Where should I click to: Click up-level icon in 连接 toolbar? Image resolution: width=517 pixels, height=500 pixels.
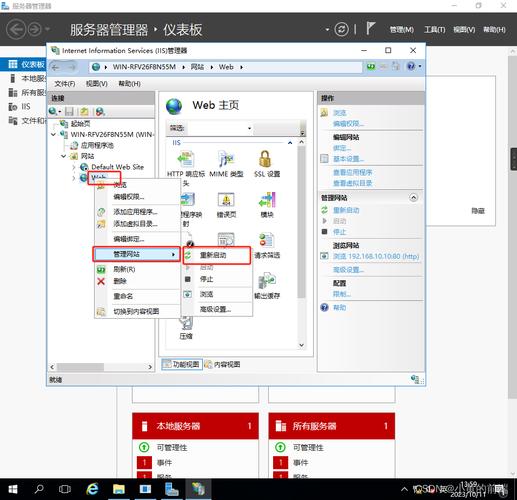point(85,111)
